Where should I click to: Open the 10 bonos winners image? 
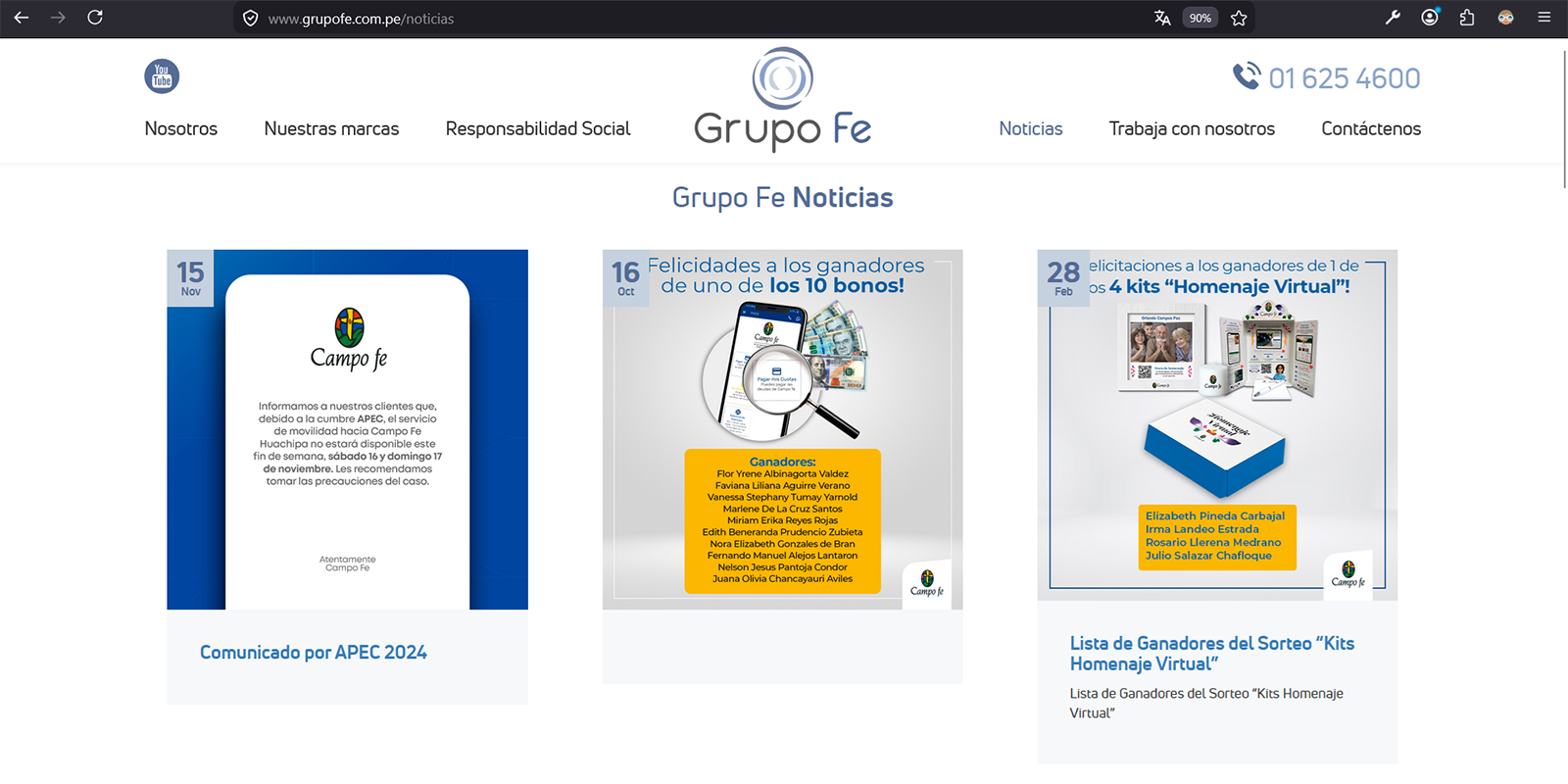[x=783, y=429]
